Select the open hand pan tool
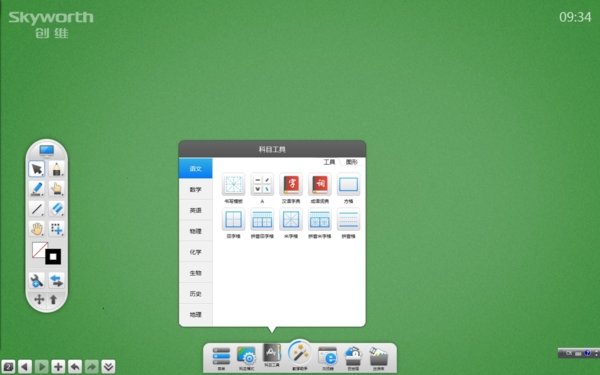 coord(37,228)
